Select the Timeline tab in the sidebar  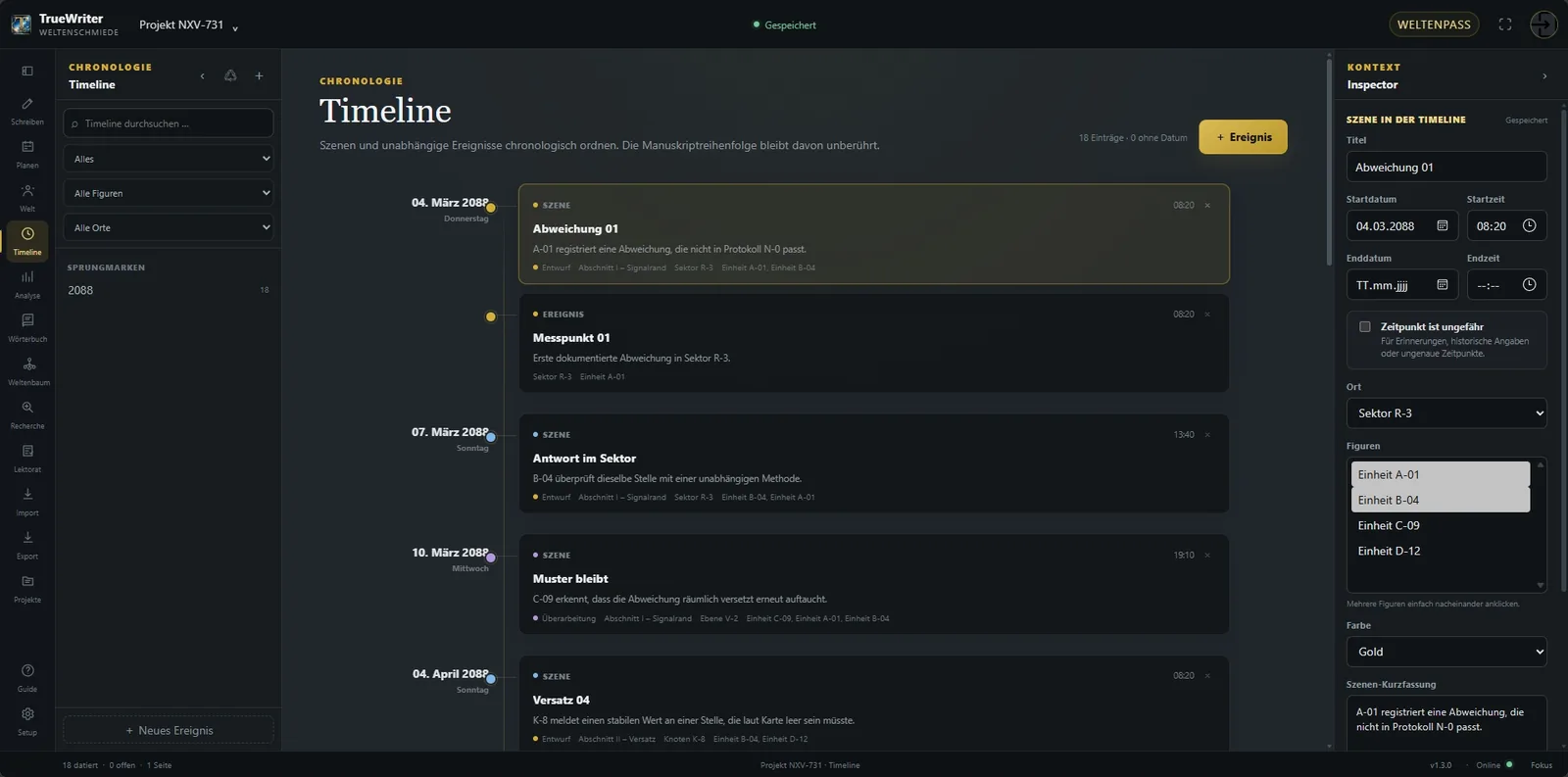[x=27, y=241]
